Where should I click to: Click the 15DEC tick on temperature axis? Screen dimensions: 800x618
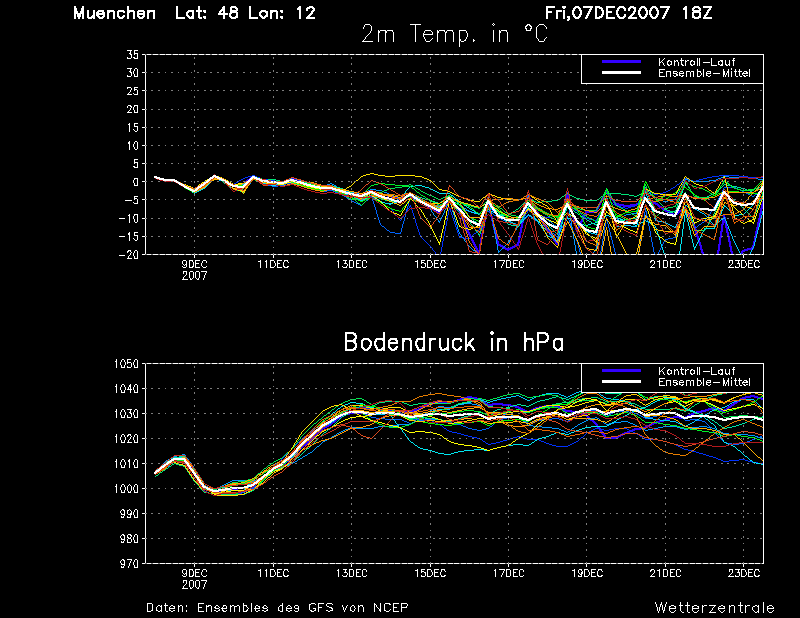pos(430,264)
